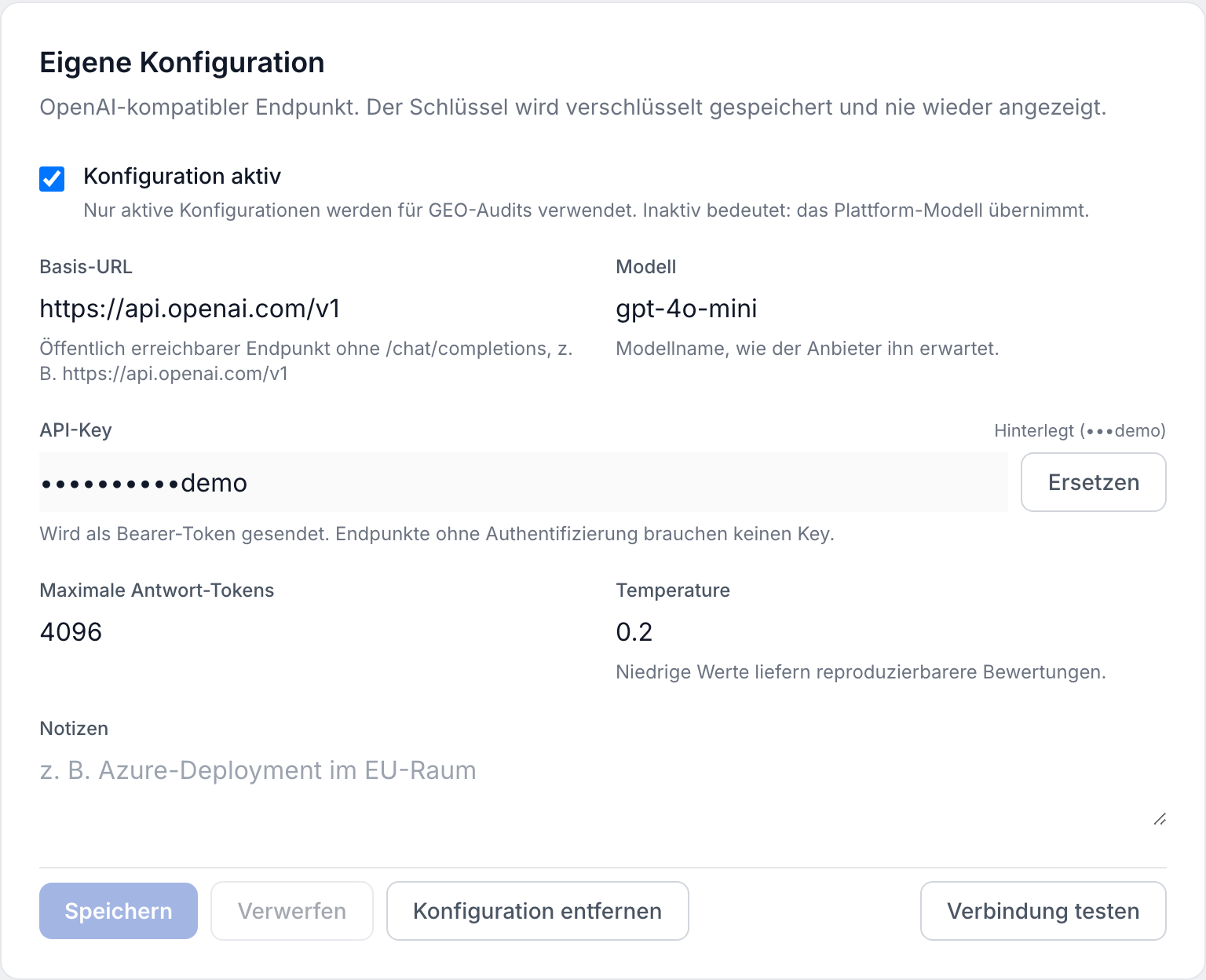Run Verbindung testen
Viewport: 1206px width, 980px height.
click(1043, 911)
